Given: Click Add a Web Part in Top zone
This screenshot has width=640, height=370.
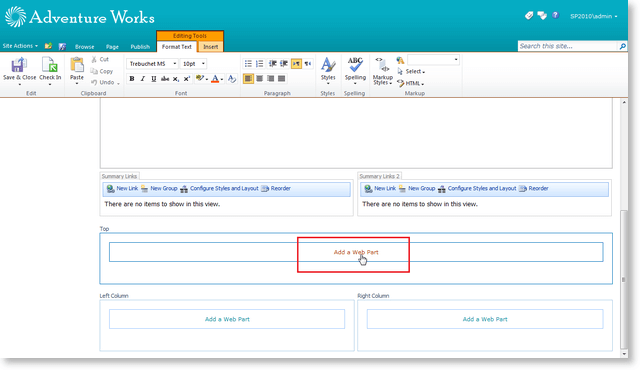Looking at the screenshot, I should coord(356,252).
